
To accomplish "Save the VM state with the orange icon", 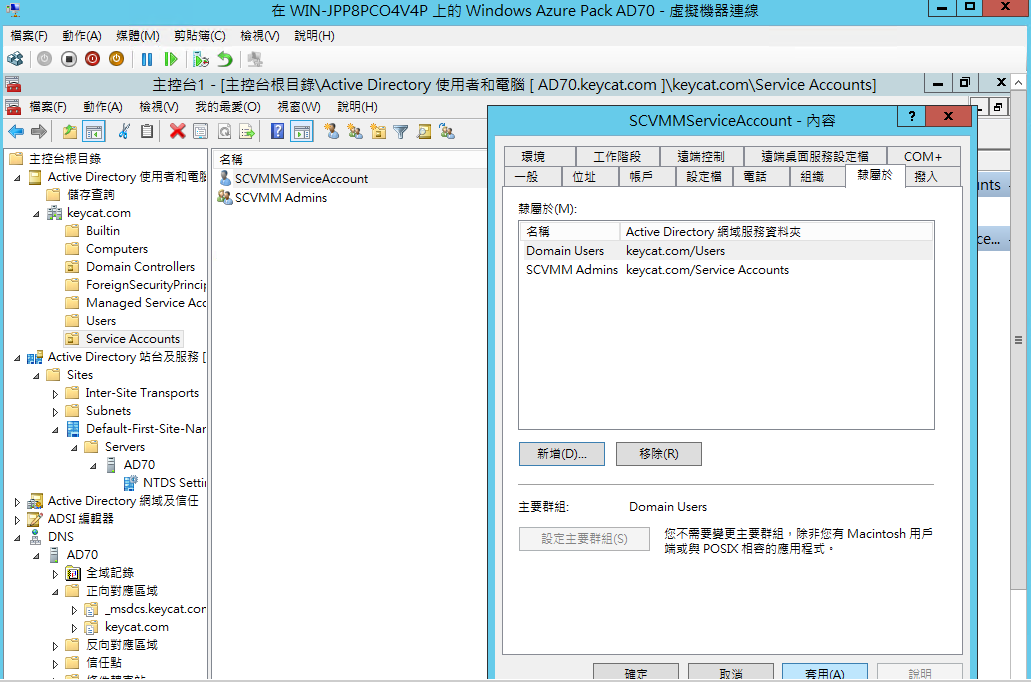I will (116, 59).
